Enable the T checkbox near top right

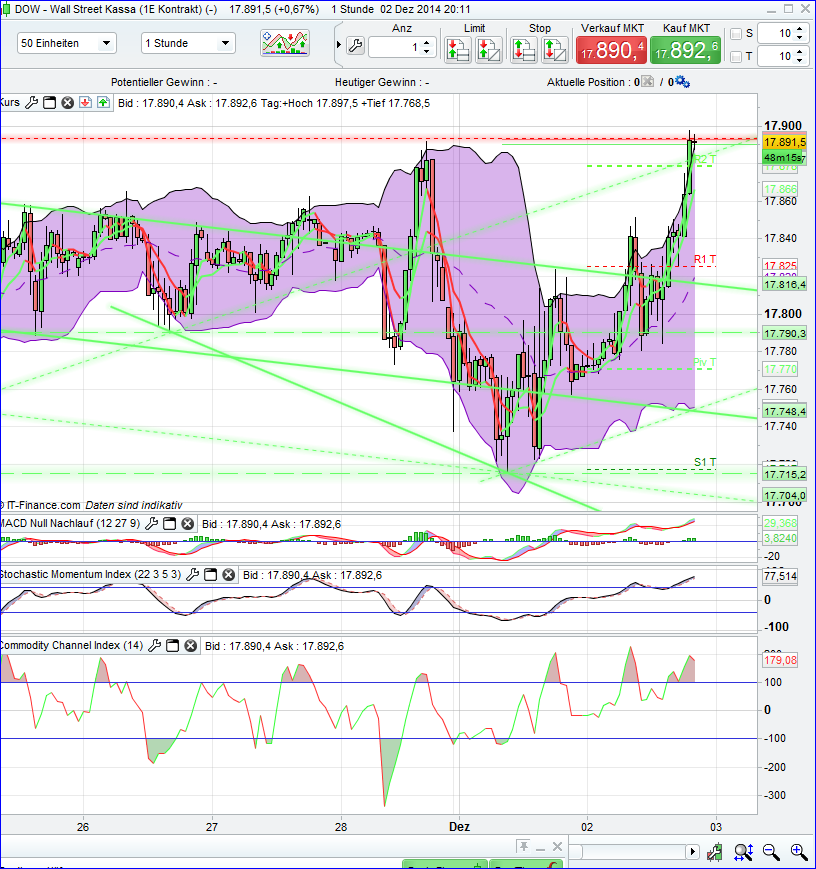point(736,57)
